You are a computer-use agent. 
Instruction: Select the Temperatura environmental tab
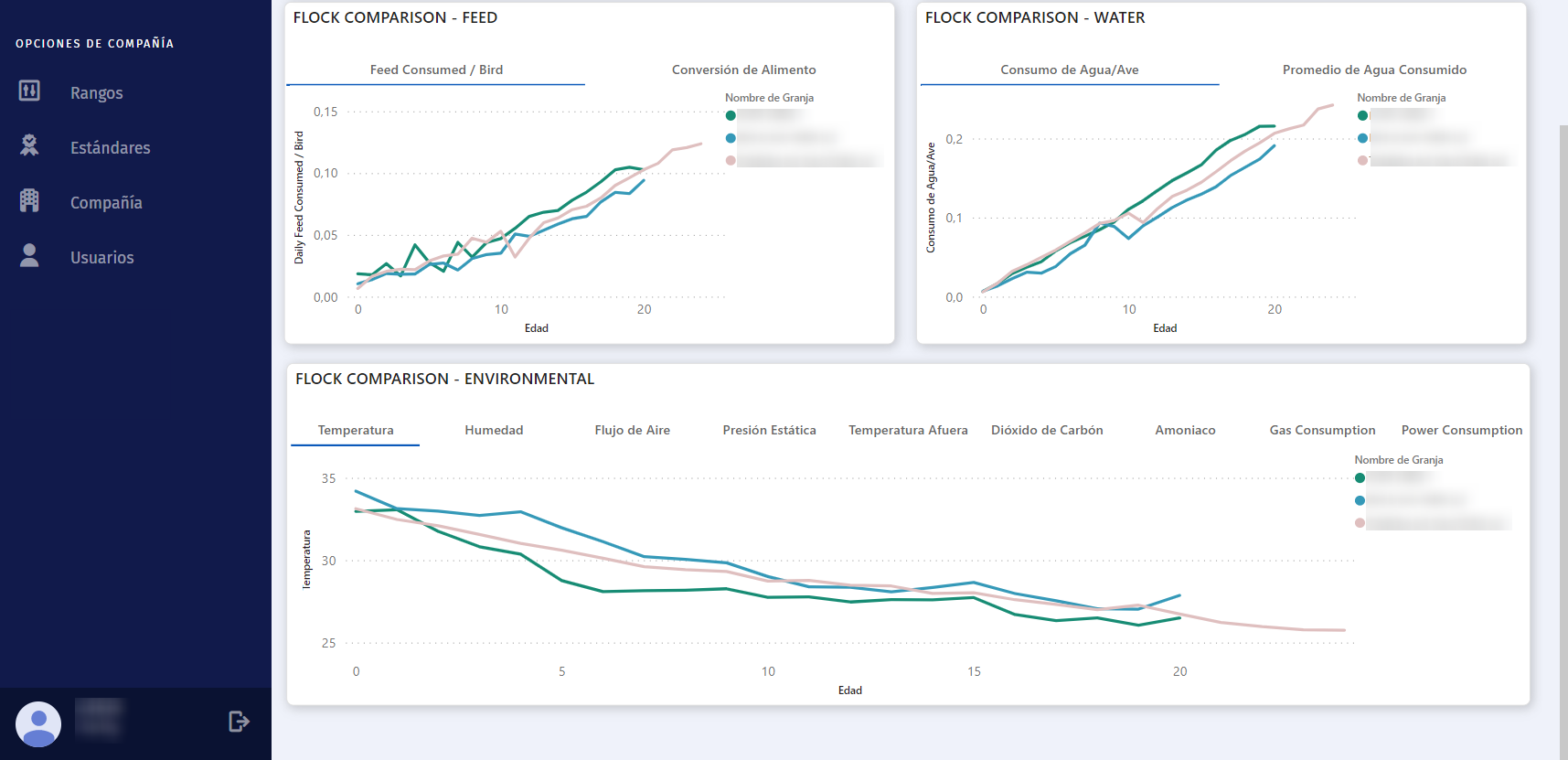356,431
